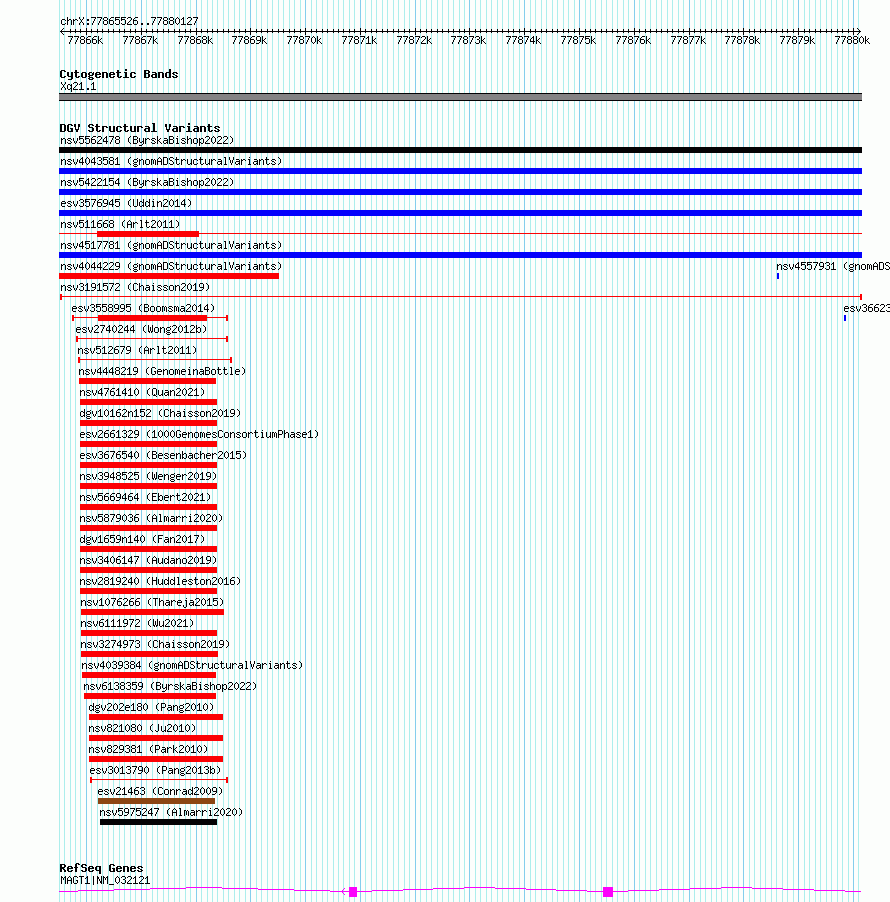
Task: Click the red bar under nsv4044229
Action: (x=169, y=276)
